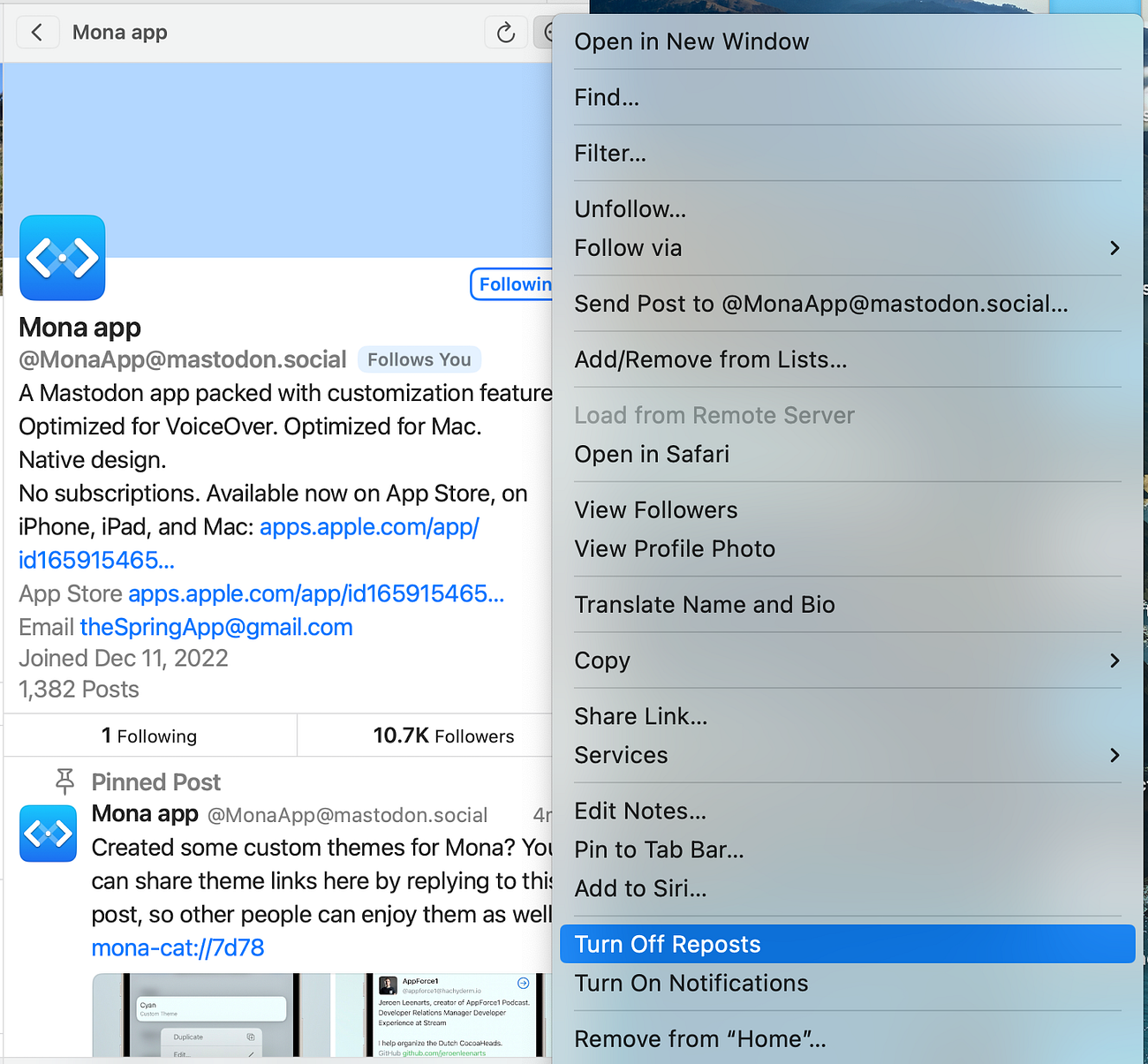Reload the profile with the refresh icon
The height and width of the screenshot is (1064, 1148).
click(x=506, y=33)
